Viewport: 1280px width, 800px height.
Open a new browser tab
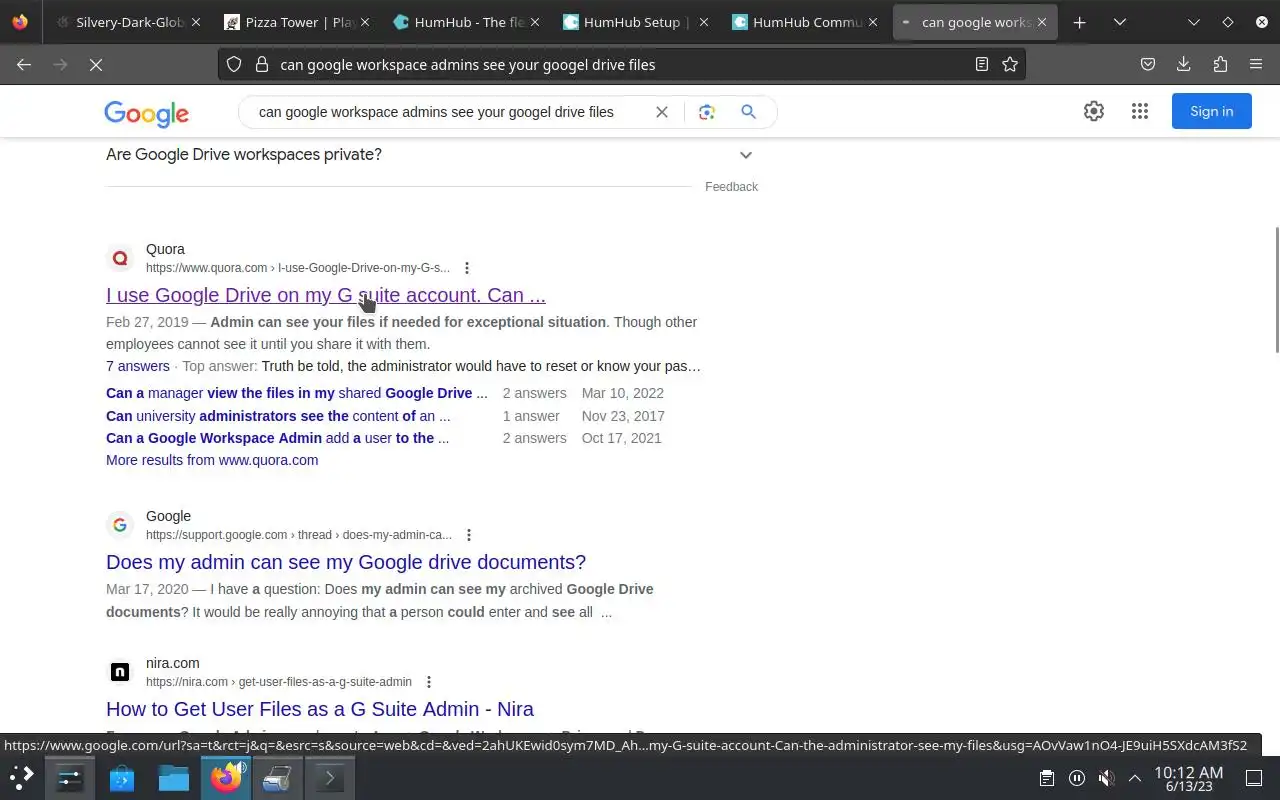(1079, 22)
